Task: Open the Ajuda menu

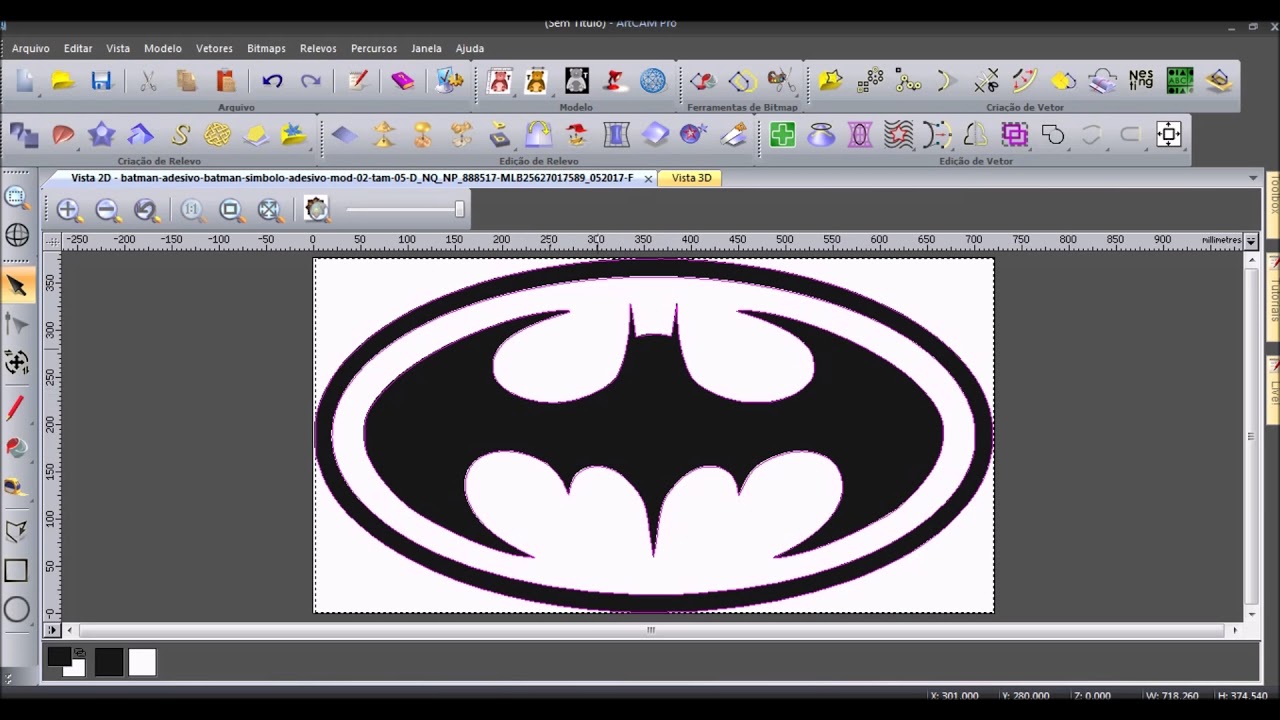Action: pos(470,48)
